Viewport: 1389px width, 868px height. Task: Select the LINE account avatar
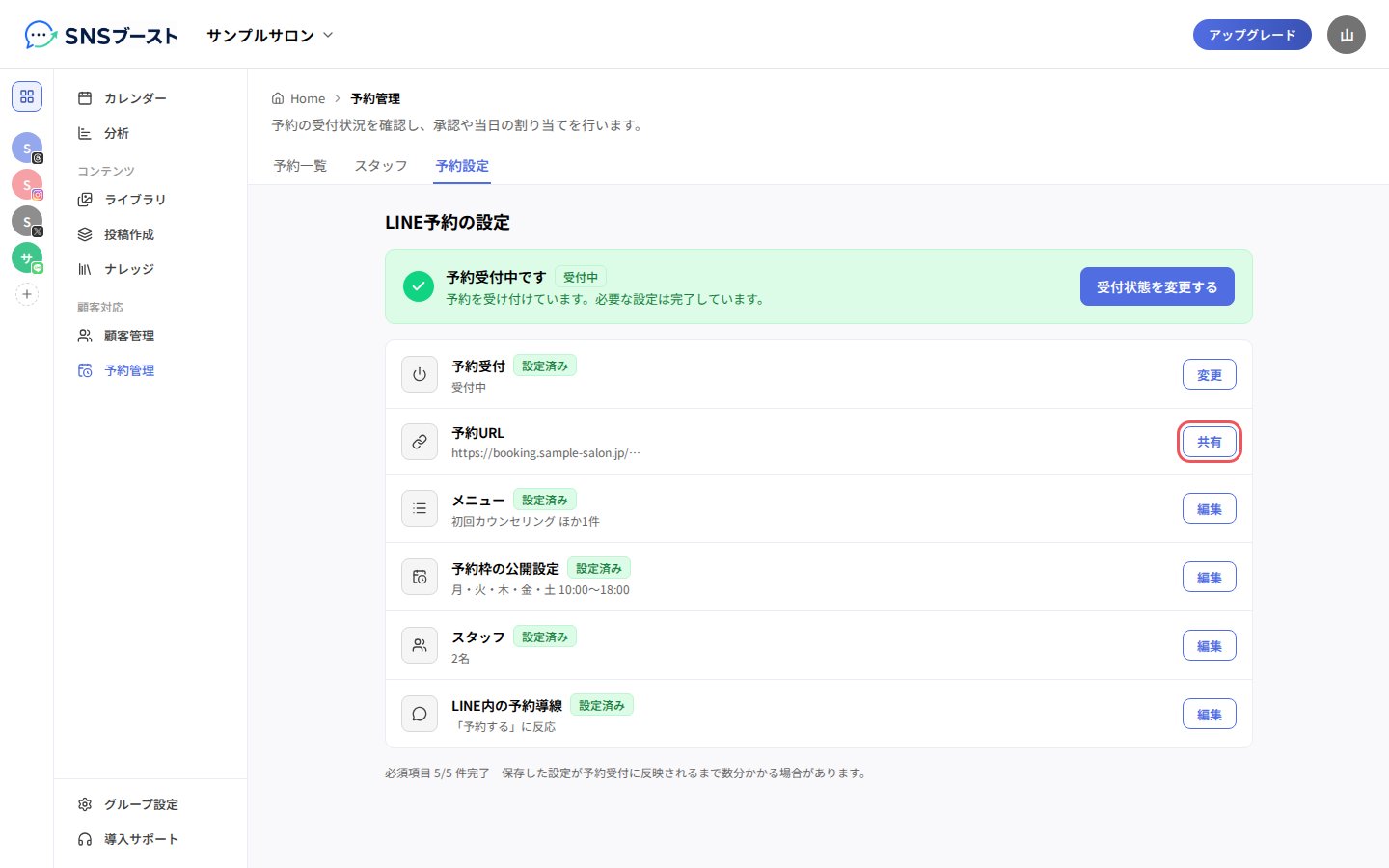point(27,258)
